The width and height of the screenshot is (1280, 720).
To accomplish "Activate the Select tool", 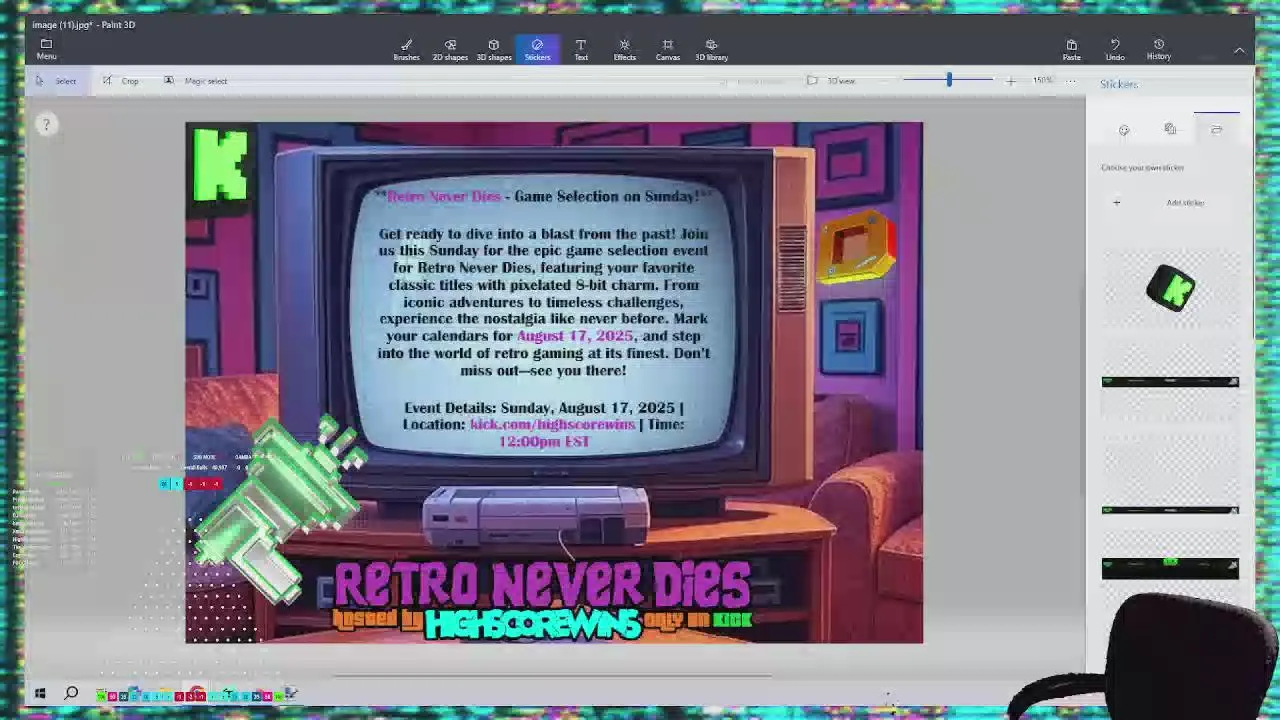I will point(56,81).
